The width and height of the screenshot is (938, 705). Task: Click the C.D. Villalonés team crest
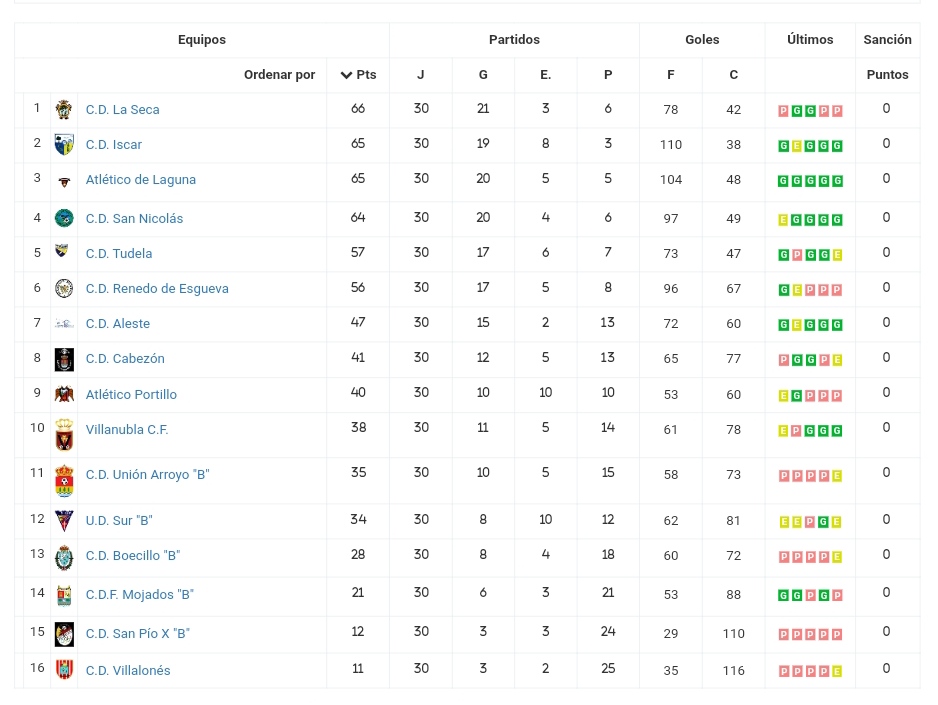[64, 670]
